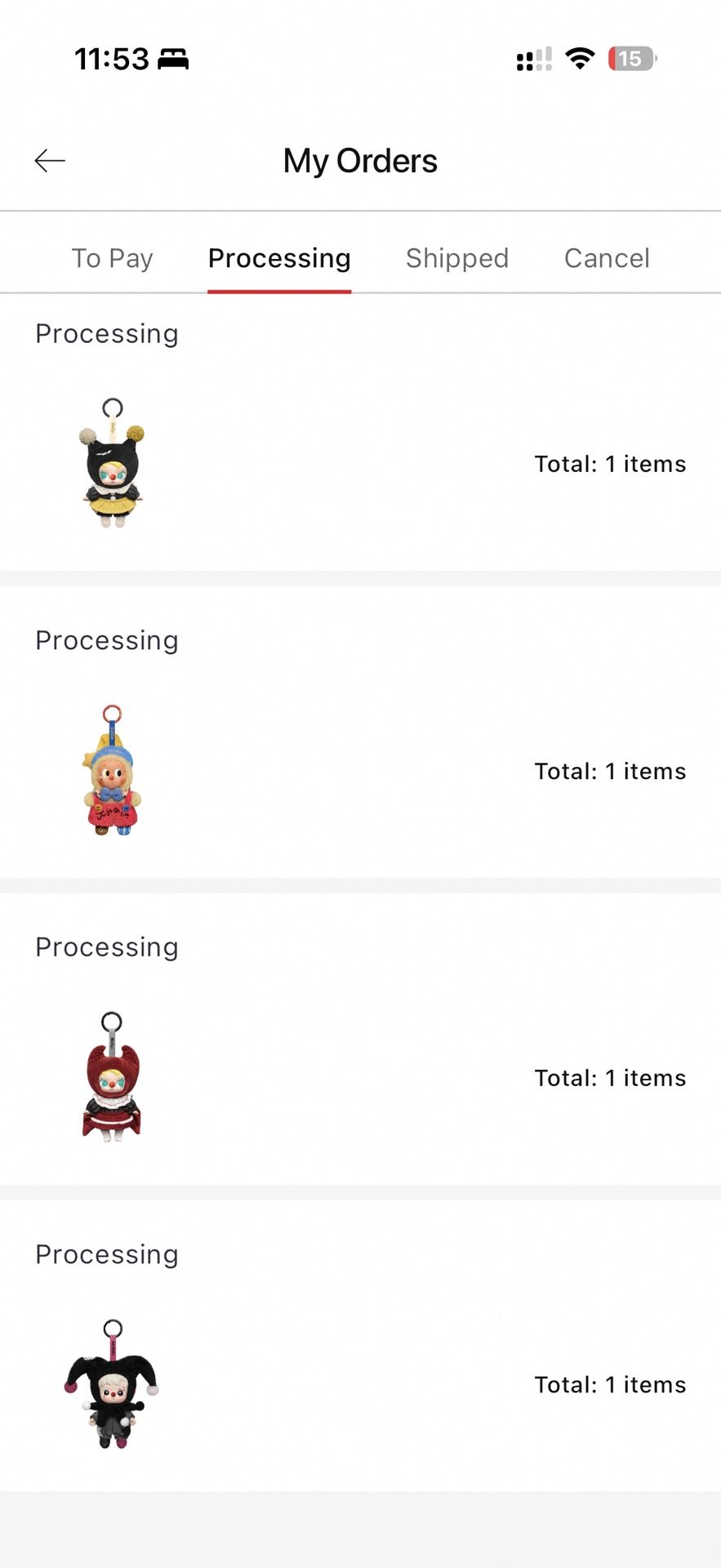721x1568 pixels.
Task: Tap the fourth order's Processing status label
Action: pos(107,1254)
